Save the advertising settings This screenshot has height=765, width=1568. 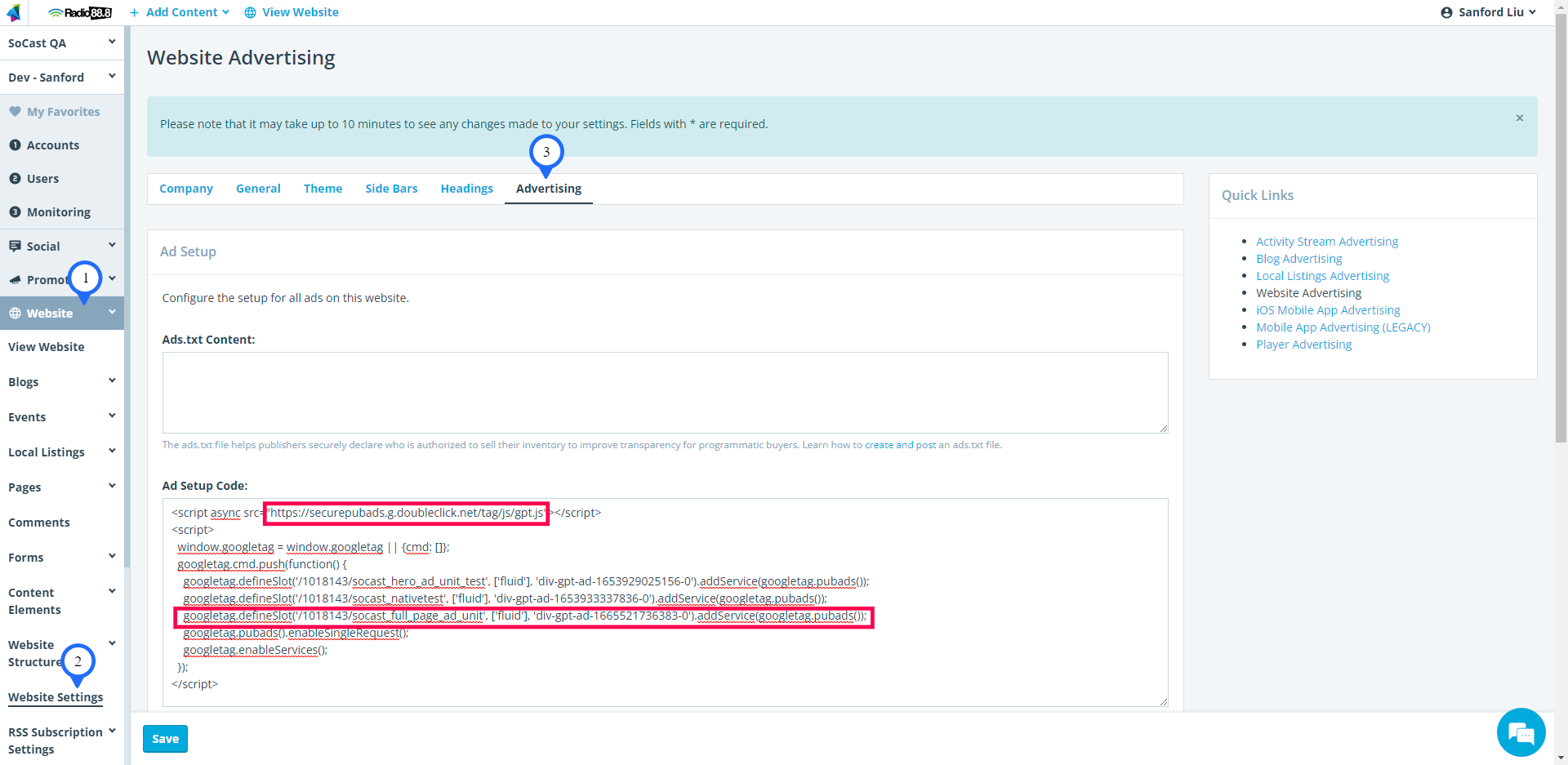(165, 739)
